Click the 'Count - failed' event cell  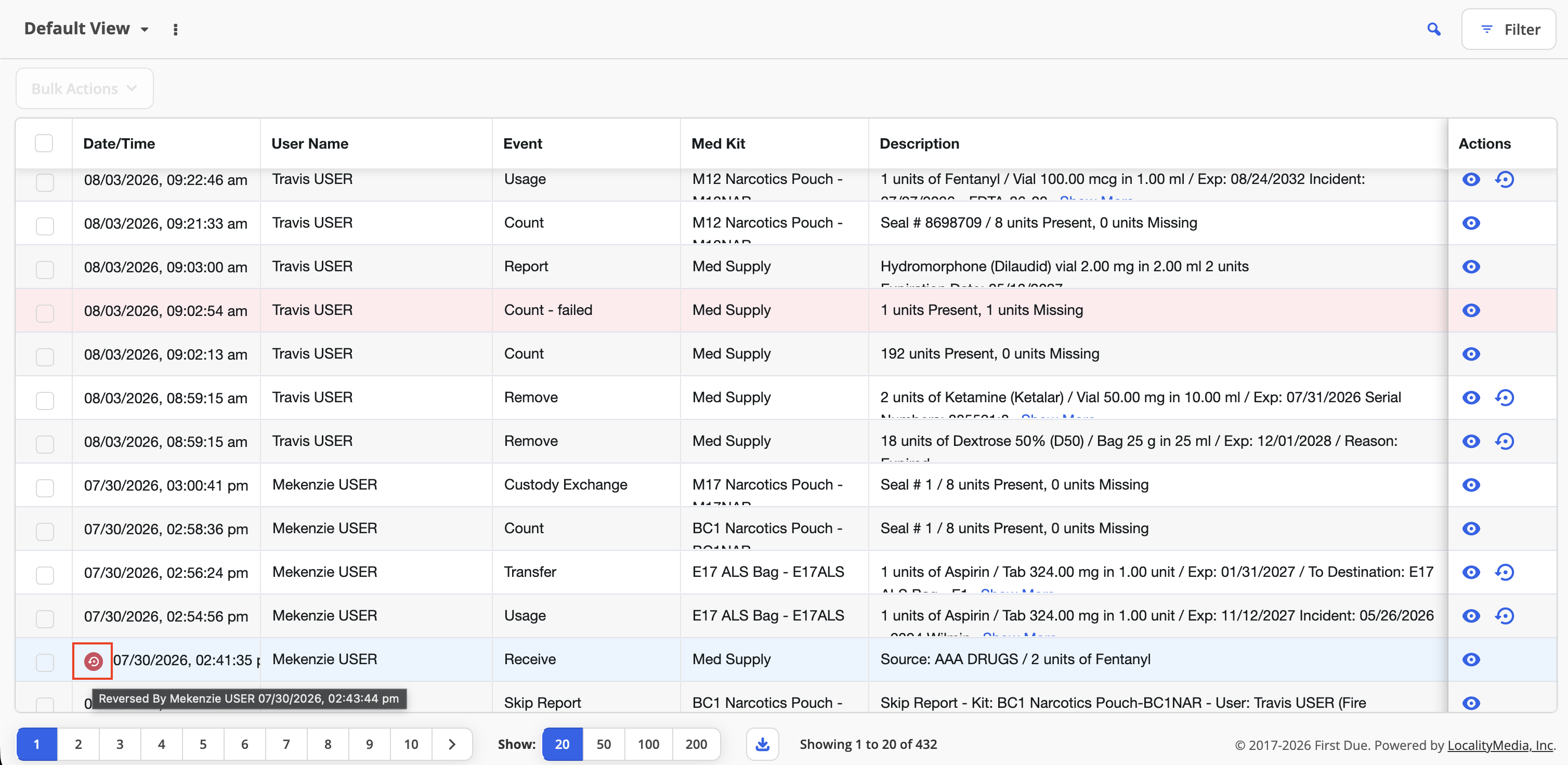click(548, 310)
